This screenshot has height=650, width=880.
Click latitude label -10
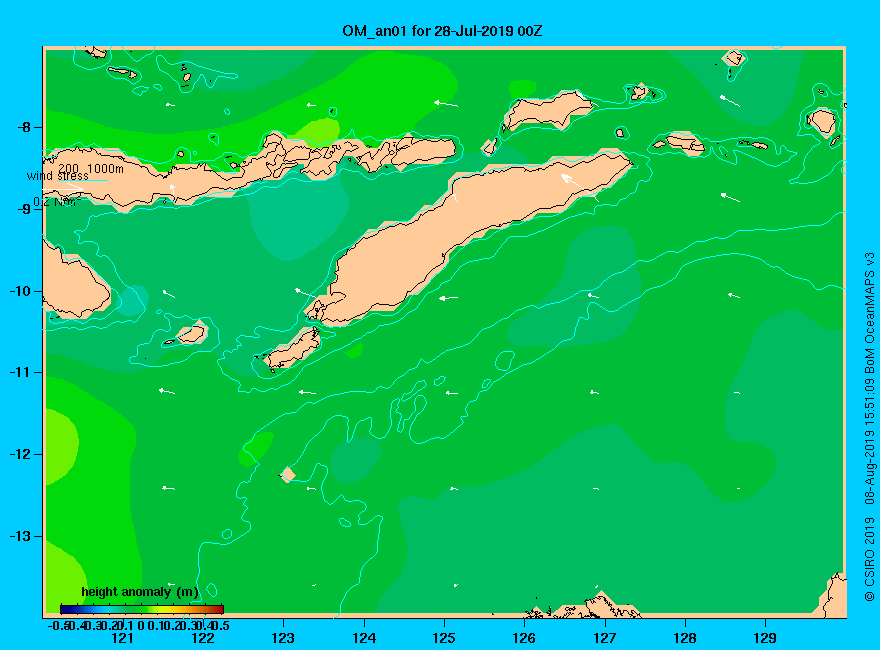[20, 291]
